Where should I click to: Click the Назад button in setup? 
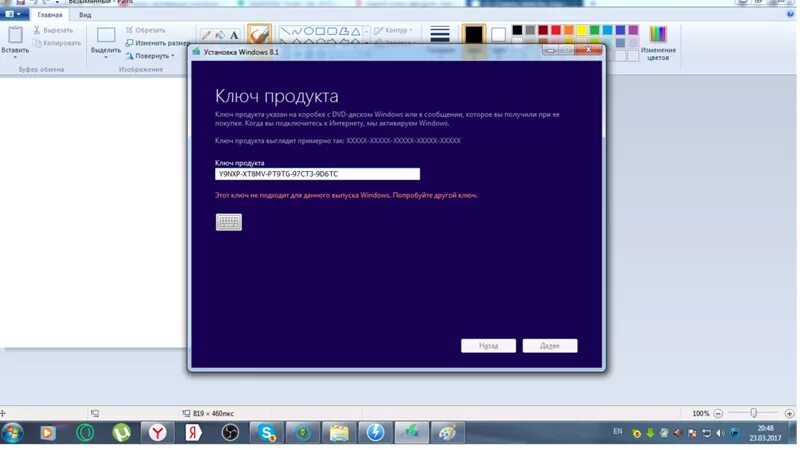[x=488, y=345]
